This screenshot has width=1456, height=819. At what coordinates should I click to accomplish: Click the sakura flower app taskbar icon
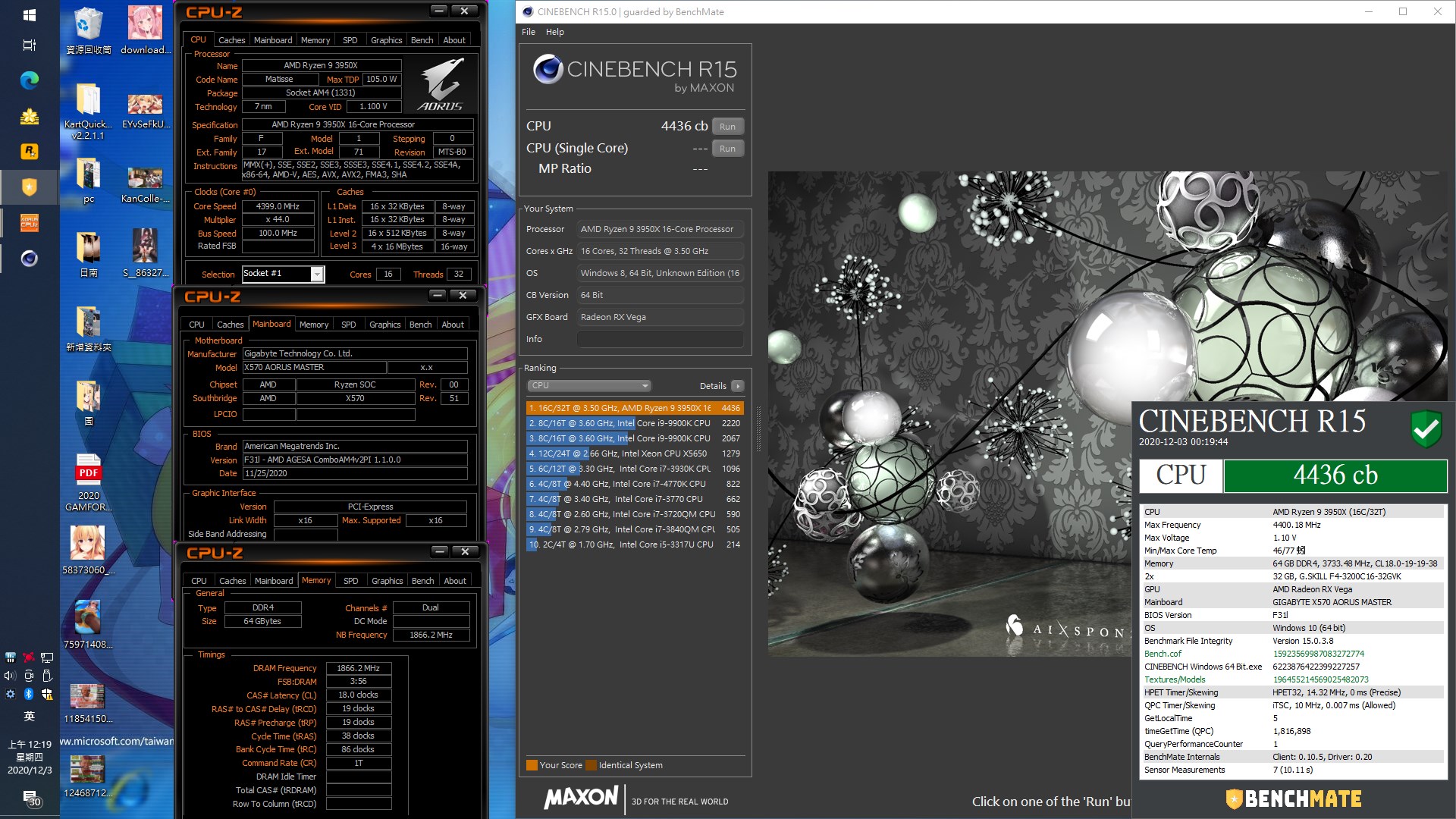[30, 116]
